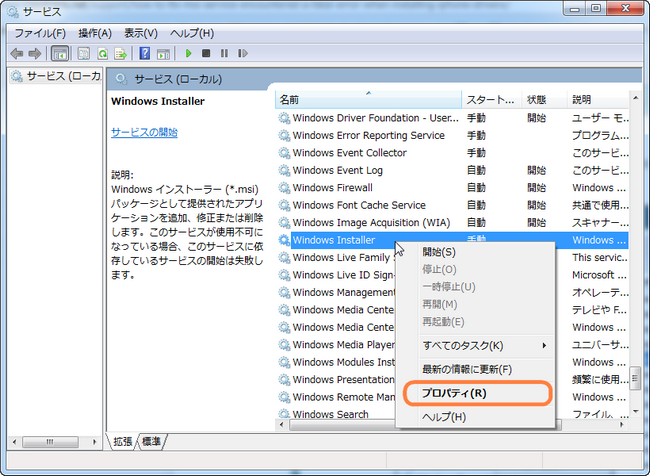Sort by the スタート... column header

[x=492, y=100]
